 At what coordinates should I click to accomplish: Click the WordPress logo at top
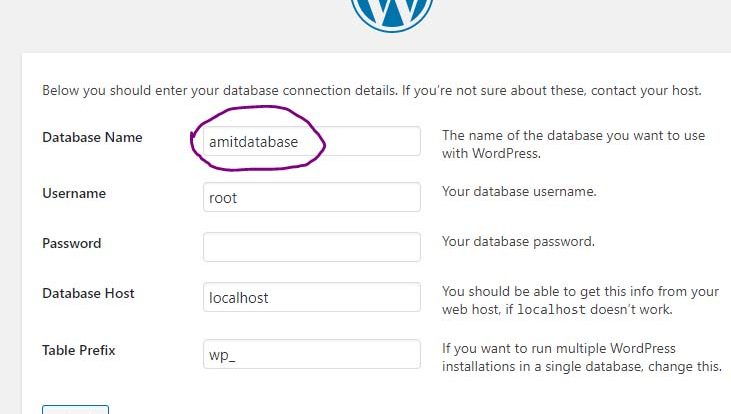click(392, 14)
